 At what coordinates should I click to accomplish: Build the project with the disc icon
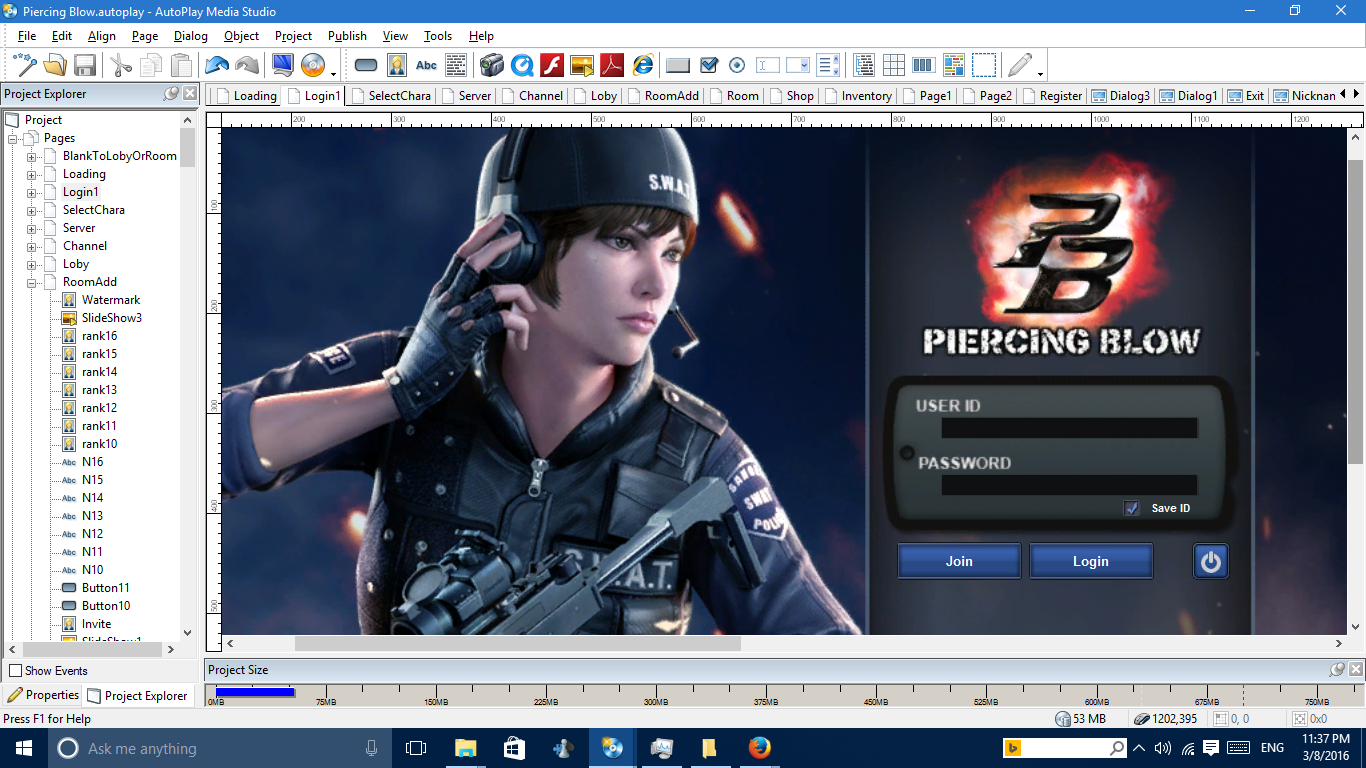tap(313, 66)
